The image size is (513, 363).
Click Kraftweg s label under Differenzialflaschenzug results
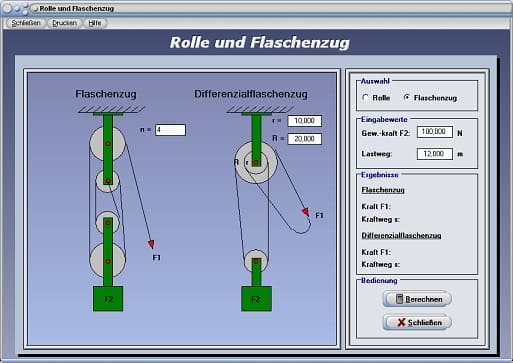tap(380, 265)
